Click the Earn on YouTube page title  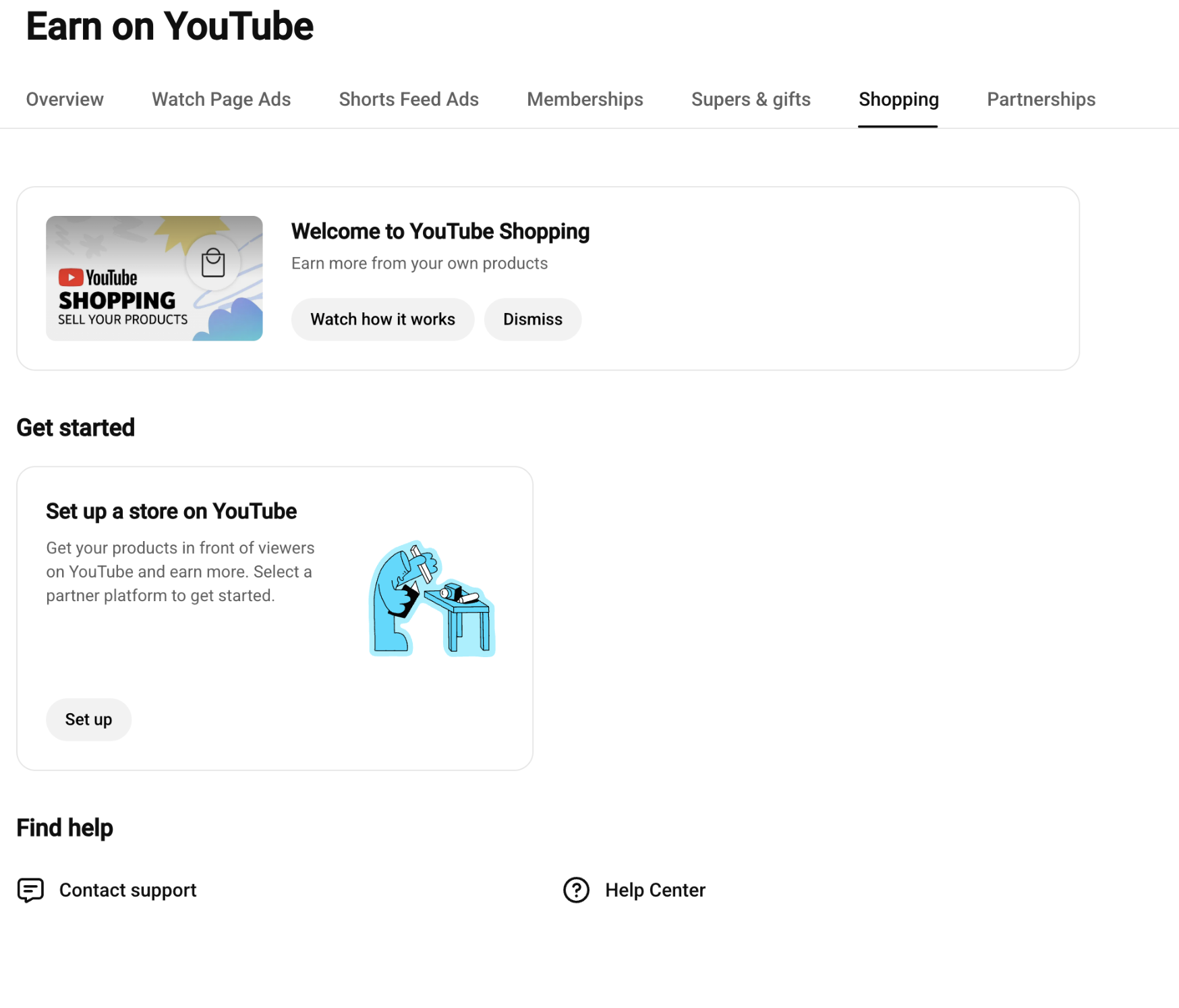click(170, 26)
